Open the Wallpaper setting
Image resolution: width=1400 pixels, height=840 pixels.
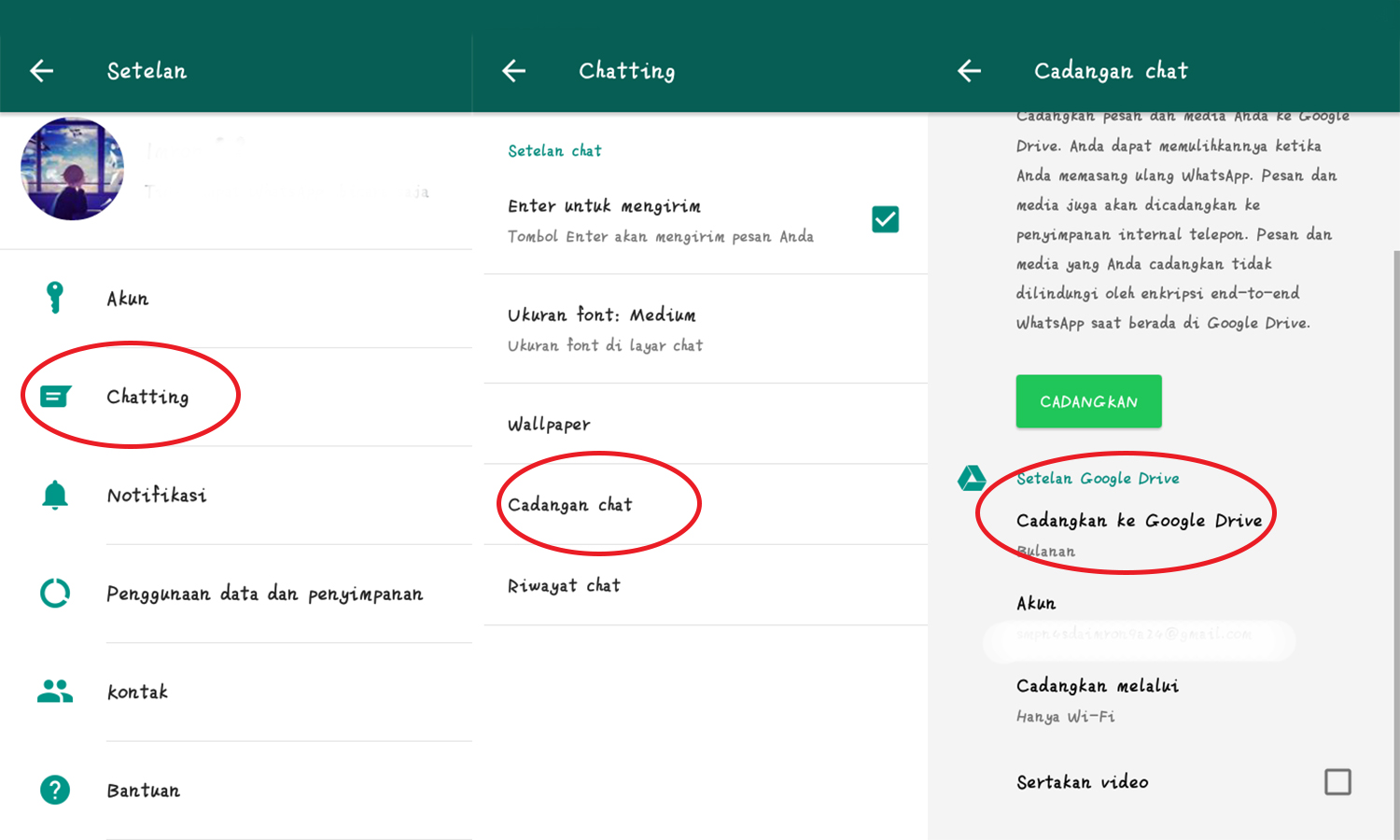coord(706,424)
